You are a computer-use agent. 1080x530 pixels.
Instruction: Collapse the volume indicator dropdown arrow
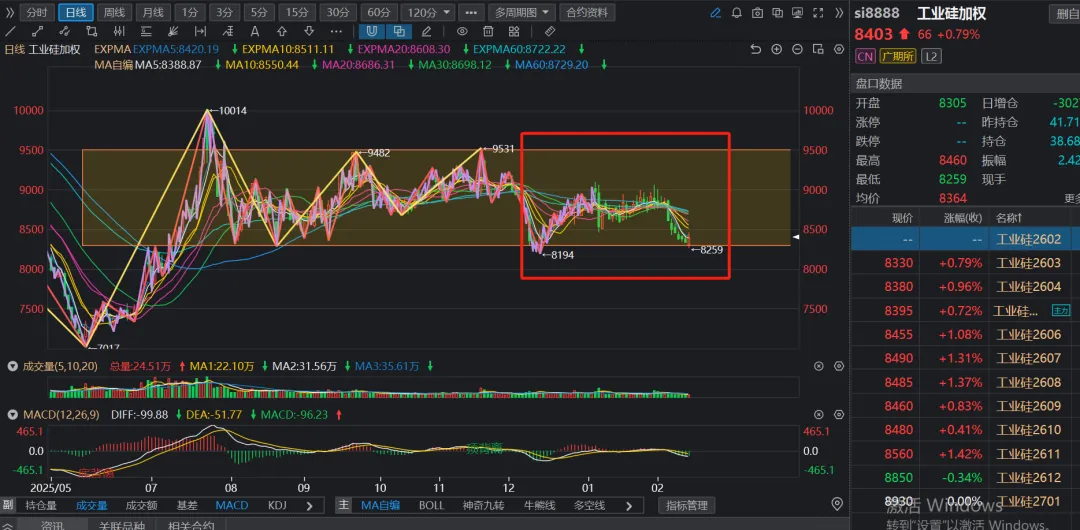[12, 367]
